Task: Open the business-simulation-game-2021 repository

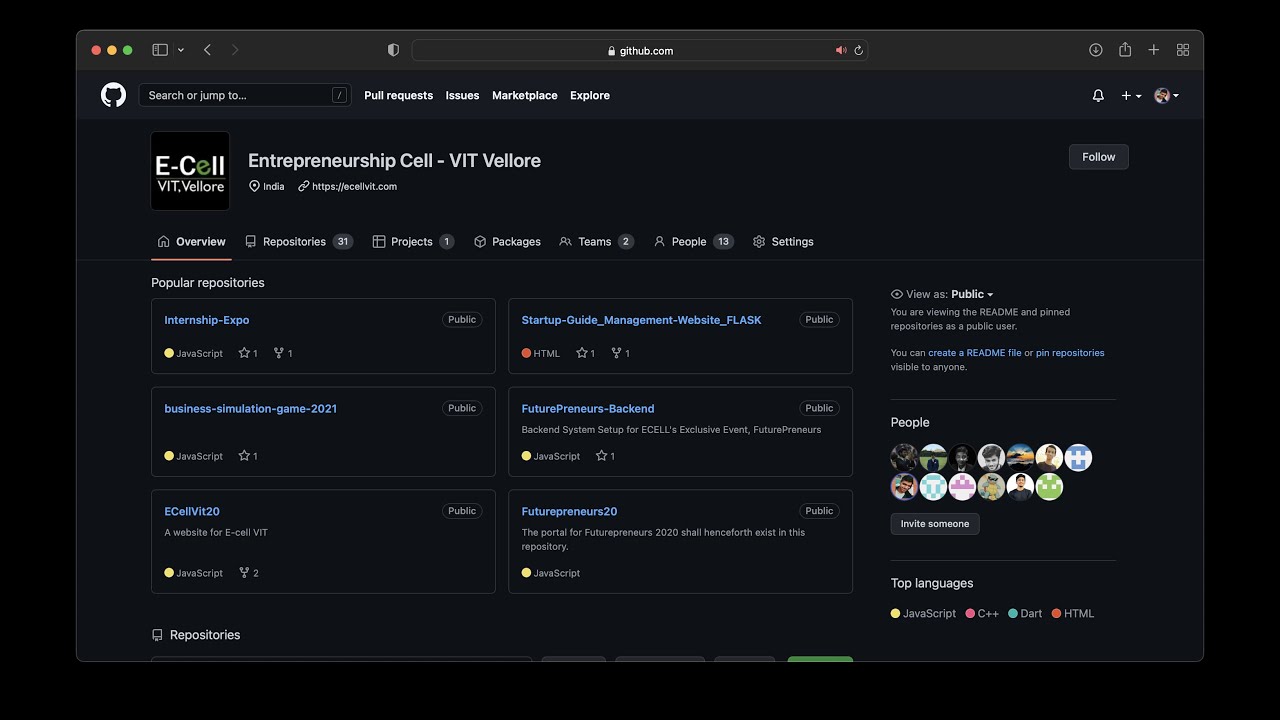Action: point(250,409)
